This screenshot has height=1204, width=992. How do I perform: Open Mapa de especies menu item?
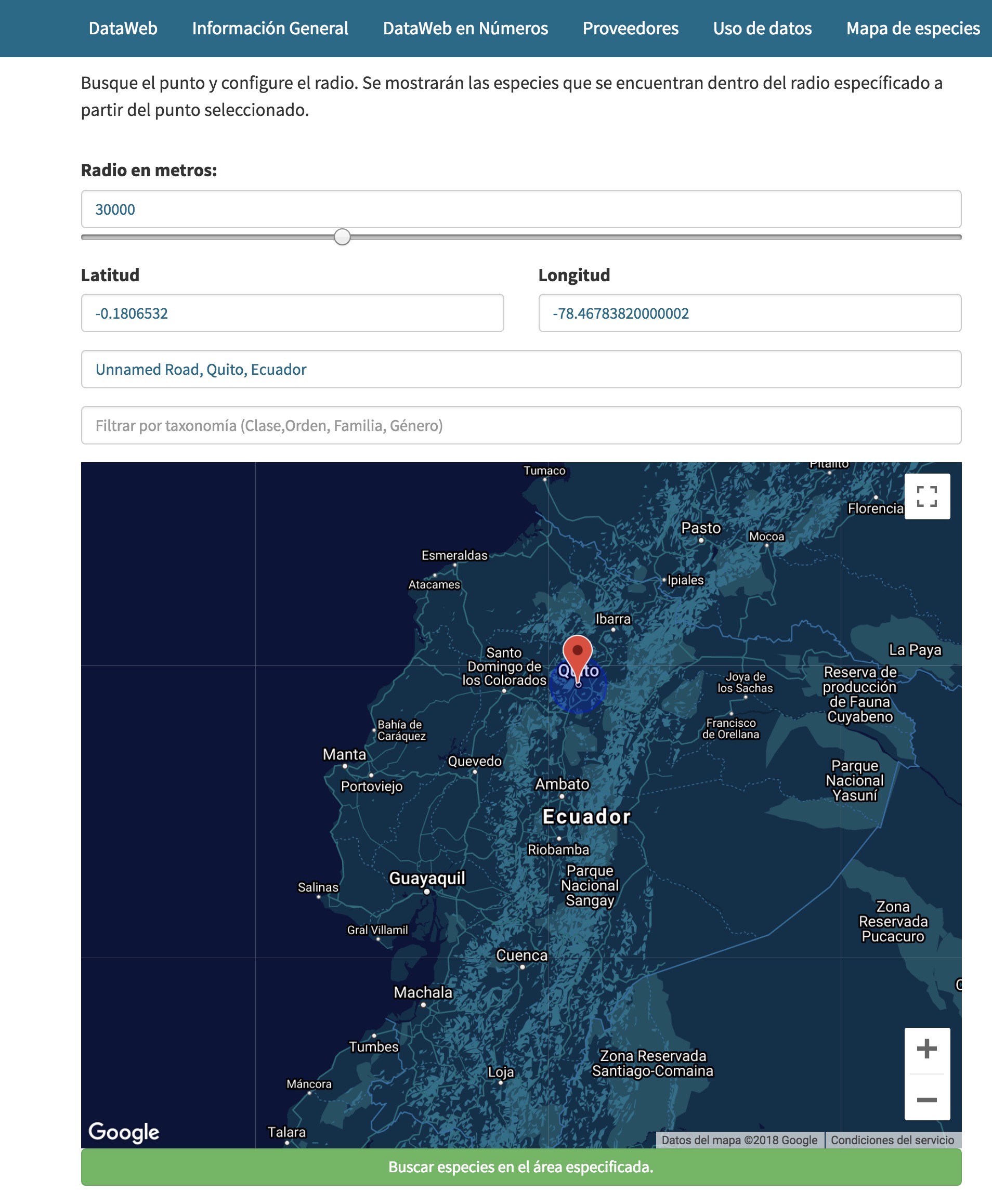(912, 29)
